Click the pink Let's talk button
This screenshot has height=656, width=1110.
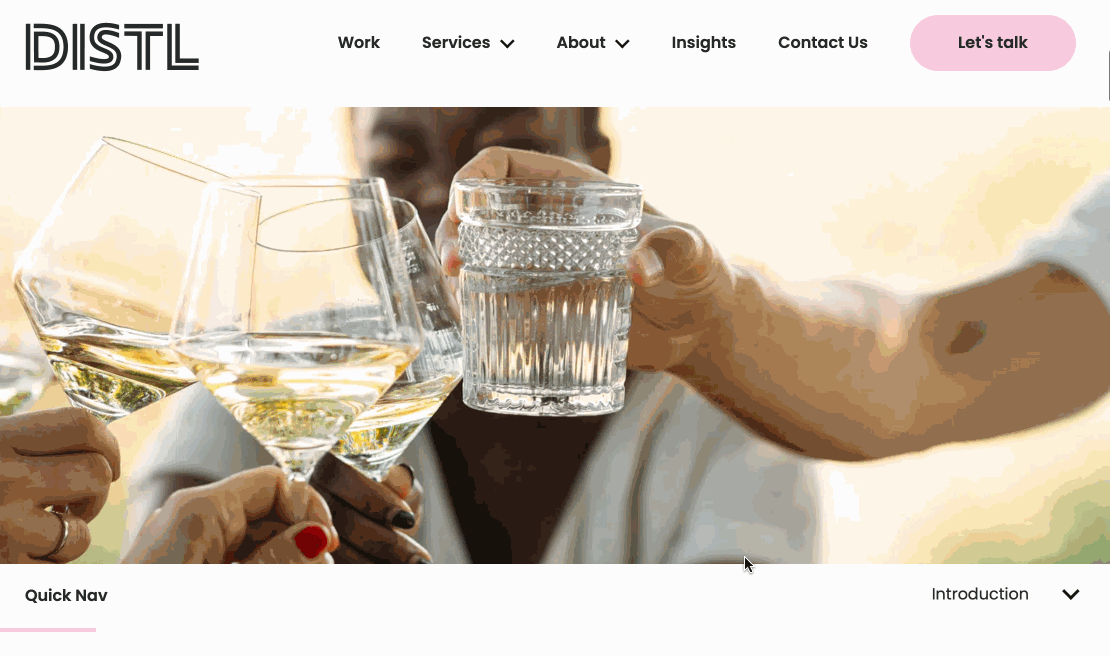[992, 42]
